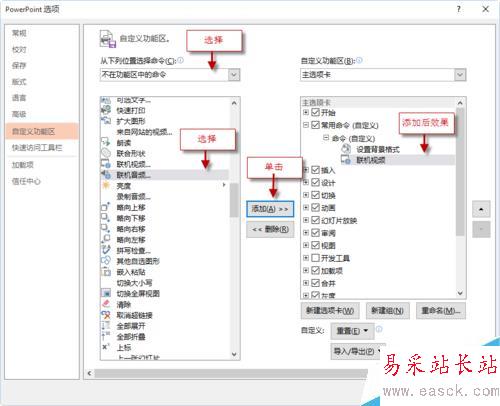Click the vertical scrollbar thumb of command list
The width and height of the screenshot is (500, 406).
[x=234, y=200]
